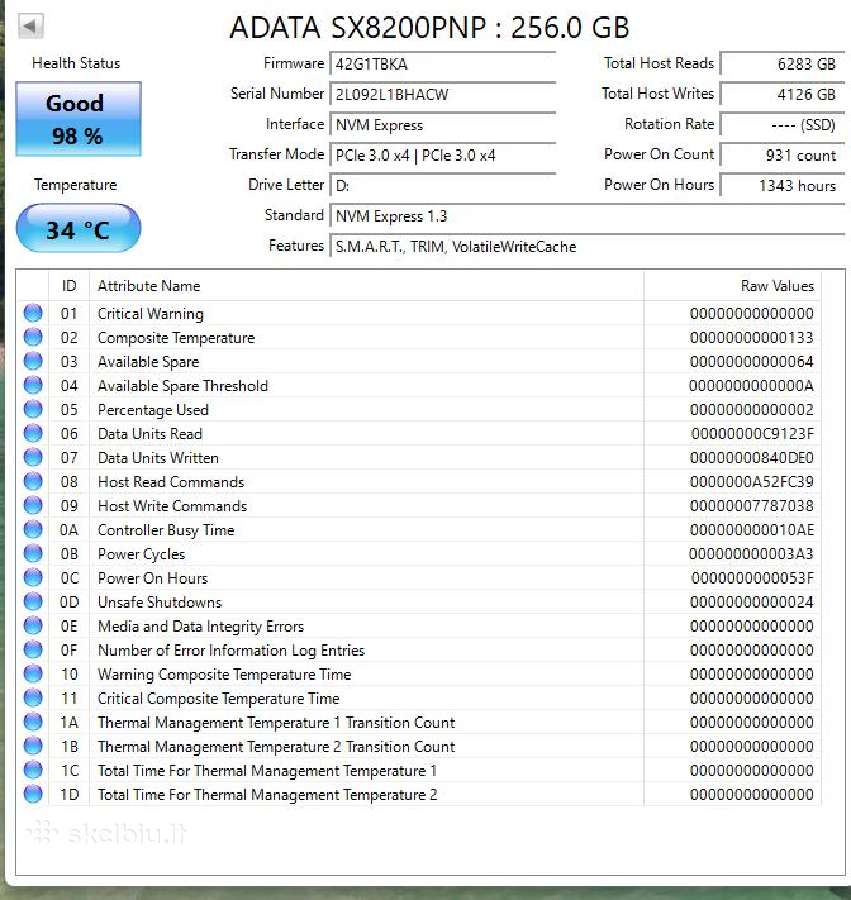
Task: Click the status orb for row ID 1A
Action: [x=33, y=722]
